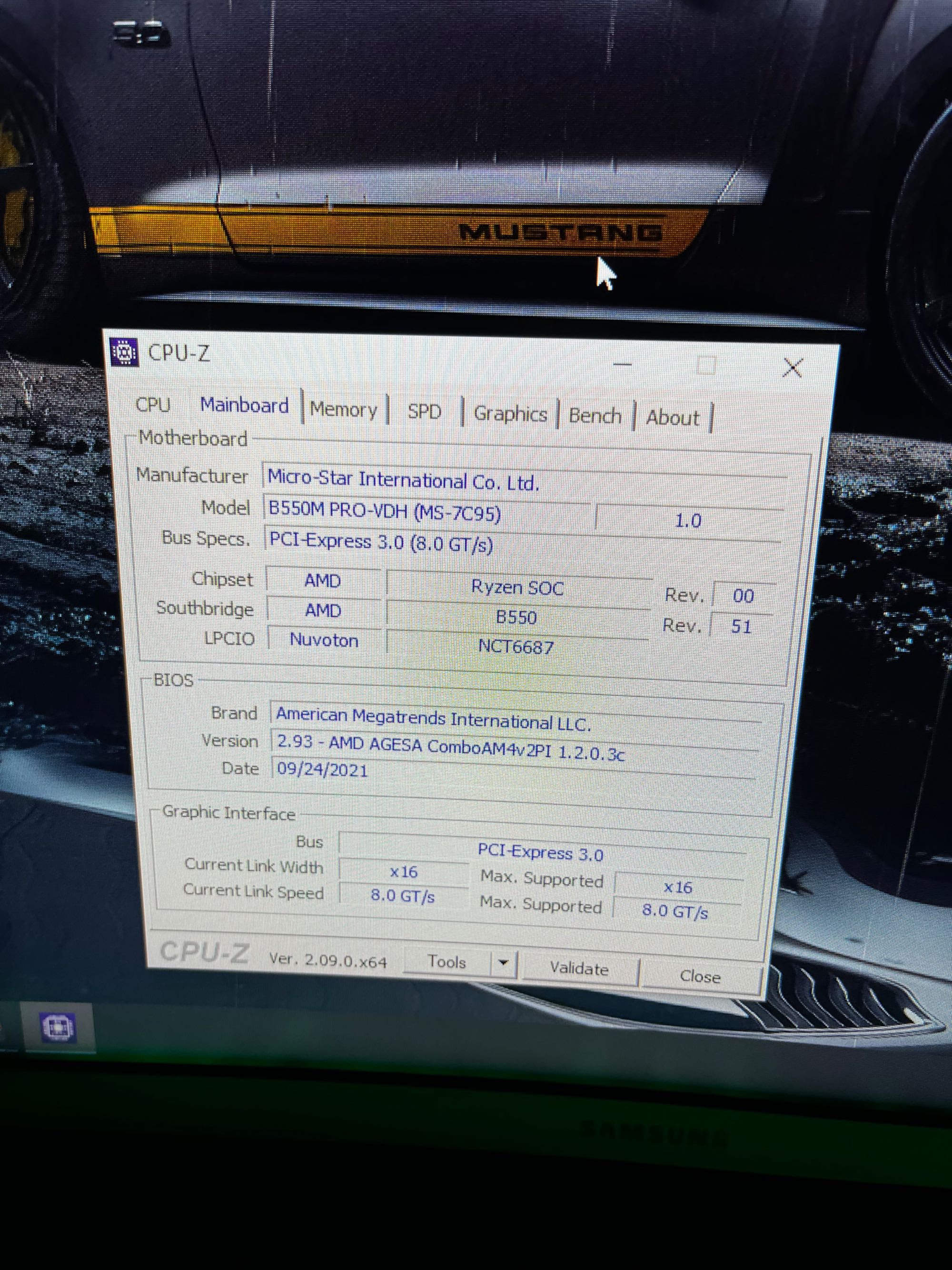Click Max. Supported speed 8.0 GT/s value

point(676,911)
